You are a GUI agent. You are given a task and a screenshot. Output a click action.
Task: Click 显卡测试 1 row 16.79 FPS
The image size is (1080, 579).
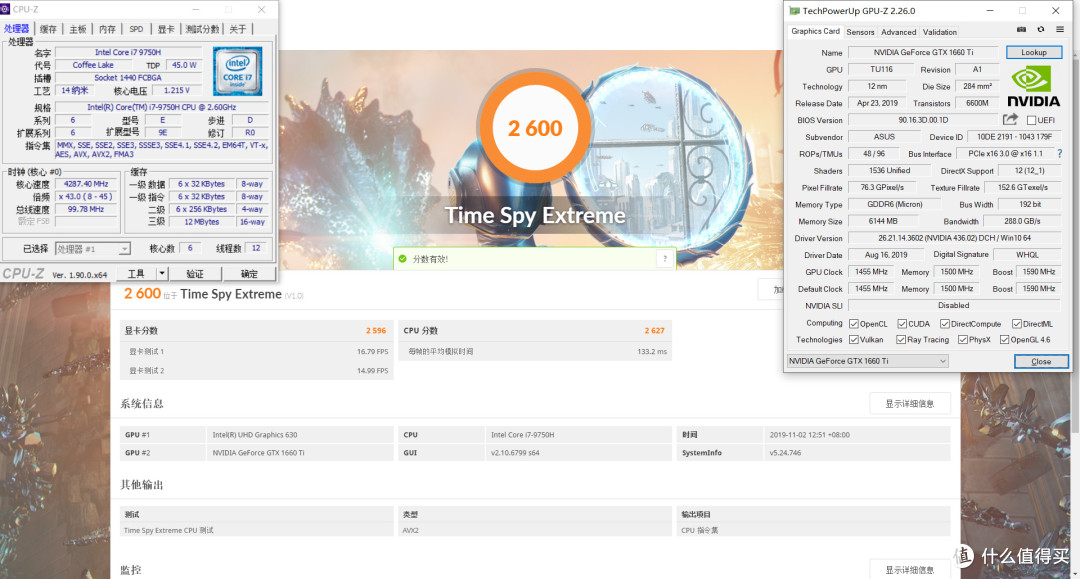pyautogui.click(x=257, y=351)
